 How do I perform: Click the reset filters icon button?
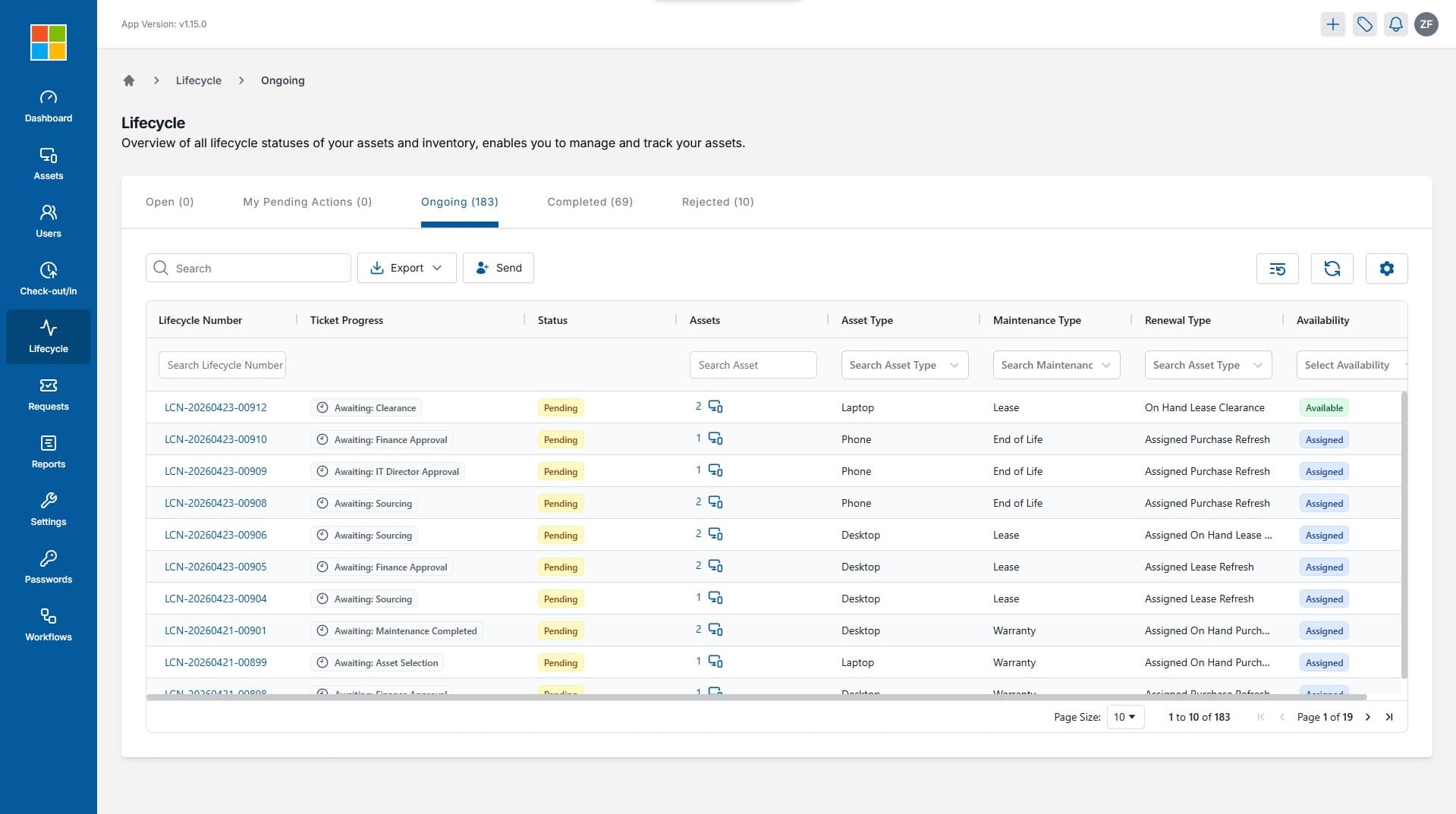tap(1278, 269)
